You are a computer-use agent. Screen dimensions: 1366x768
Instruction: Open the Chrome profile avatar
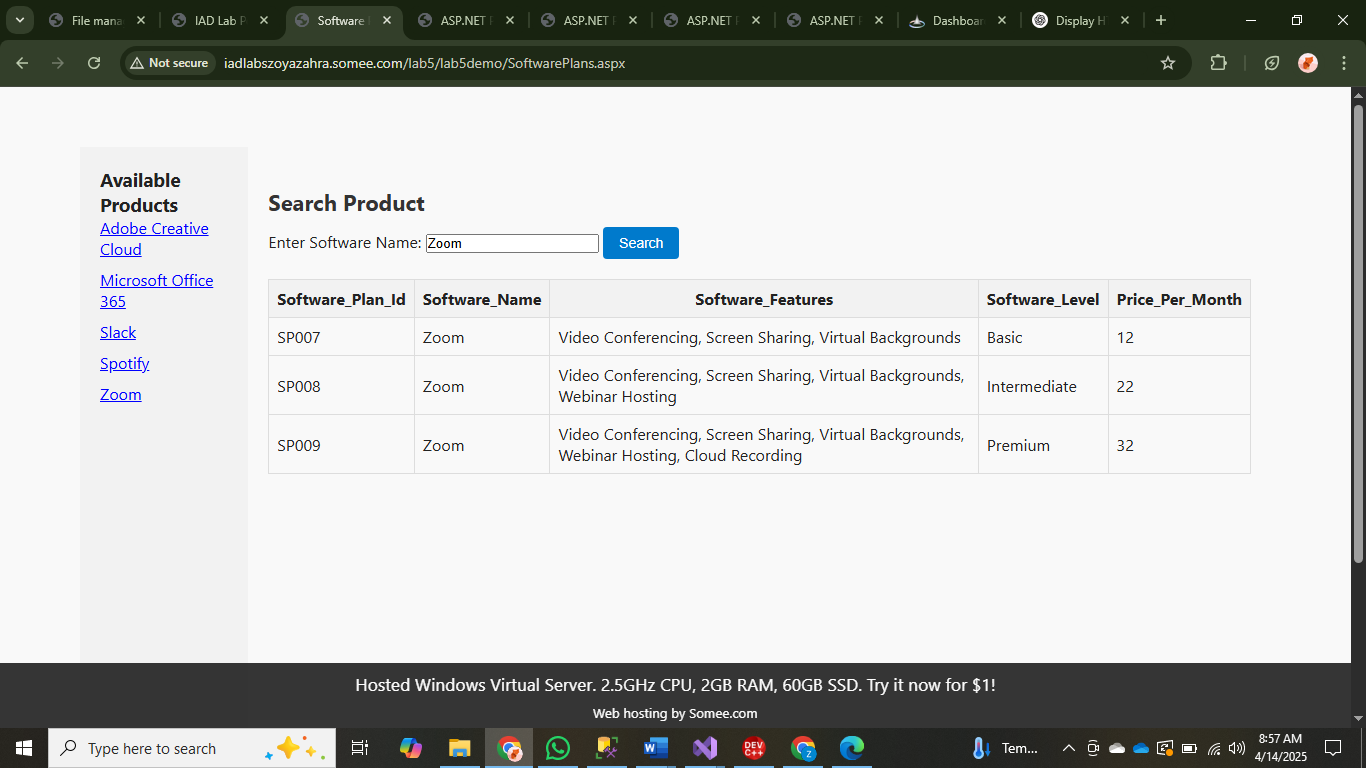pos(1308,63)
